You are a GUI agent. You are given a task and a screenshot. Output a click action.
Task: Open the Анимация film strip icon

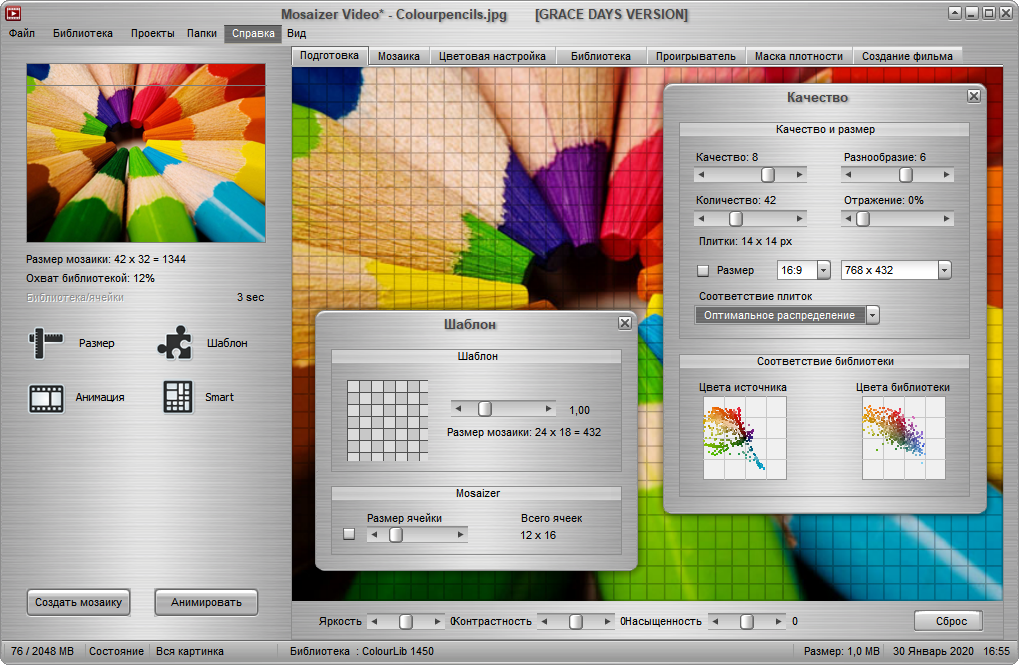[x=46, y=398]
